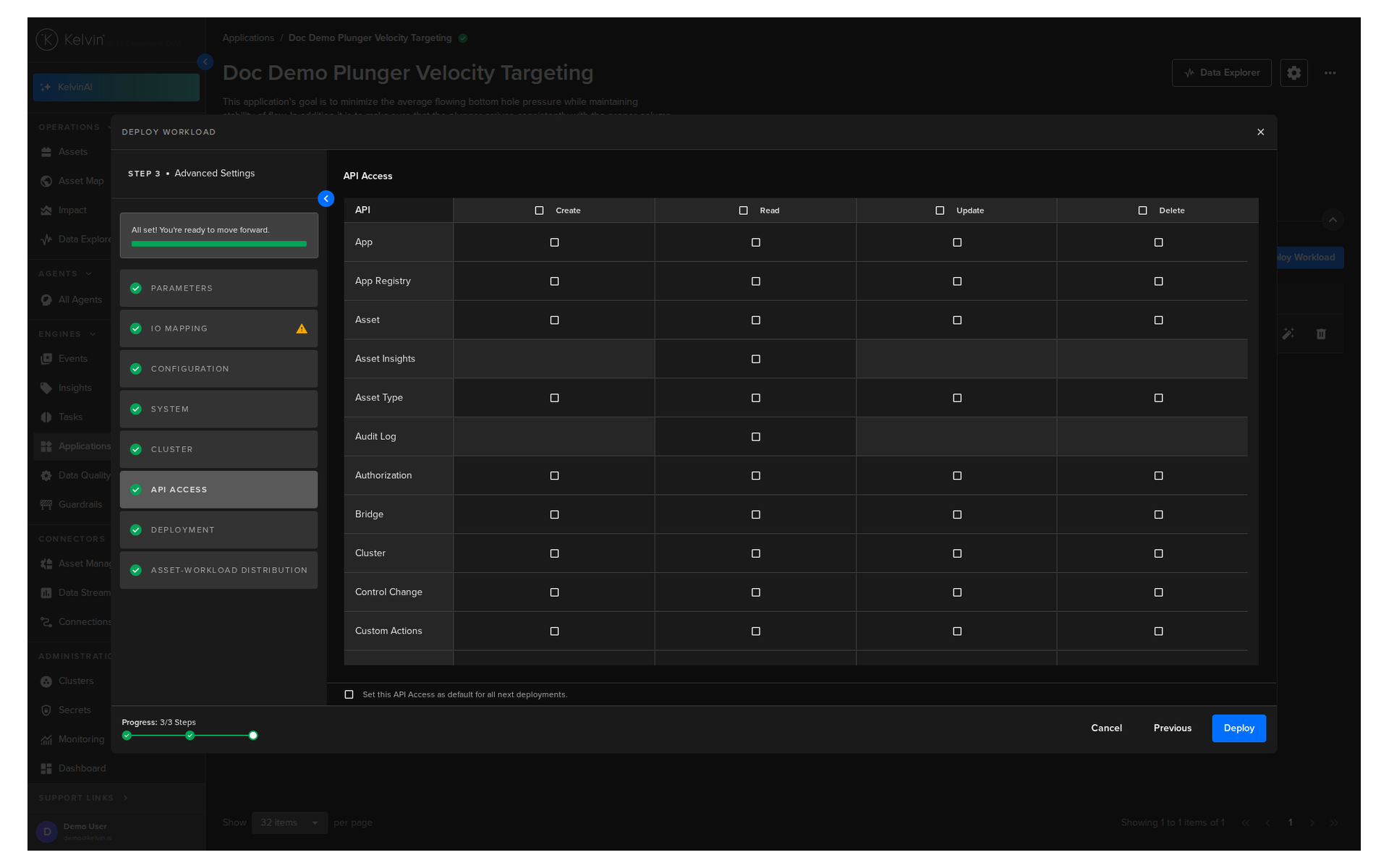Enable Delete access for Asset Type
1389x868 pixels.
pos(1158,398)
